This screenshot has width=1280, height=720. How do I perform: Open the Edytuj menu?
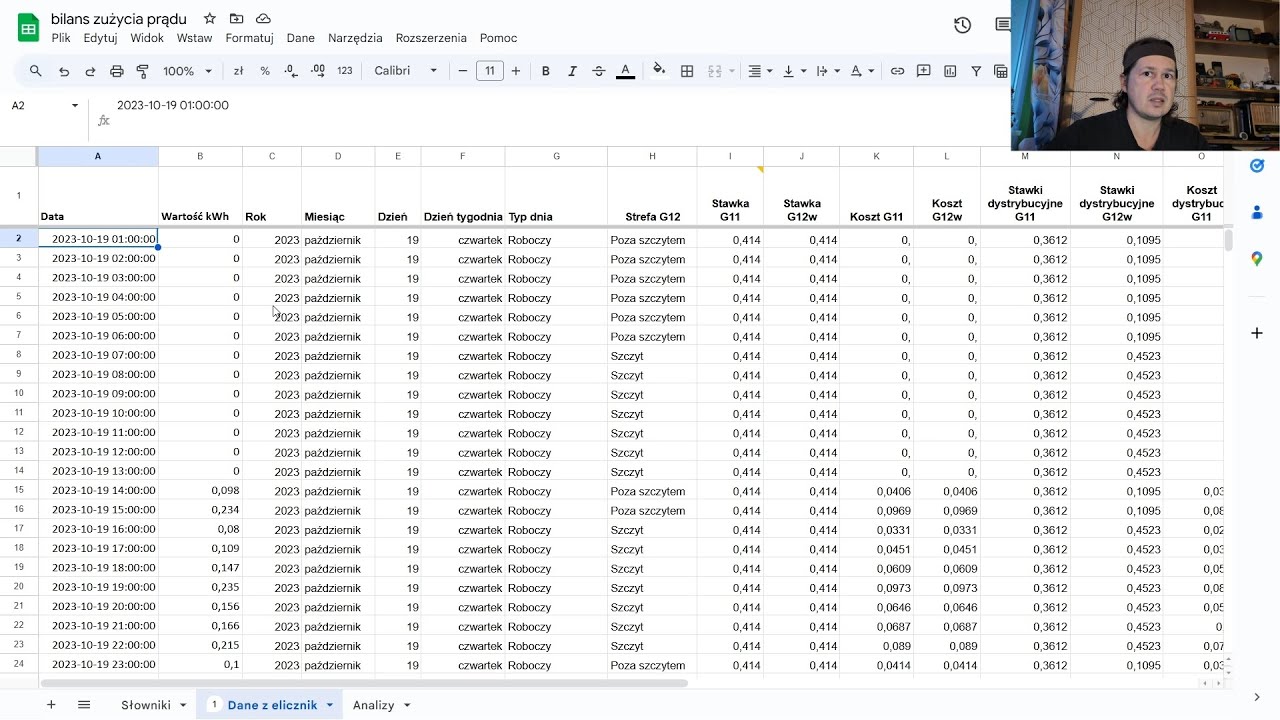click(100, 38)
